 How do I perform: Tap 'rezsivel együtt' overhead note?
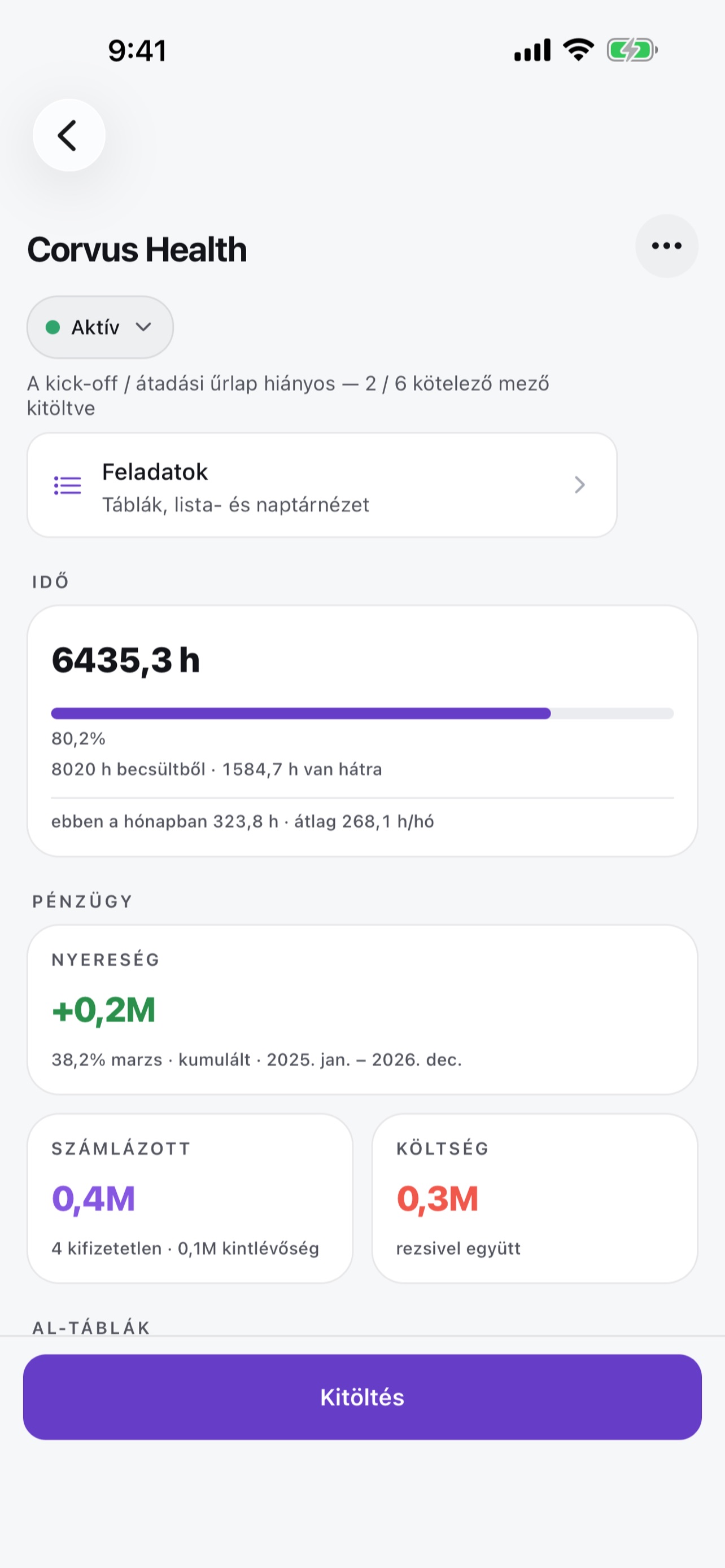[458, 1249]
